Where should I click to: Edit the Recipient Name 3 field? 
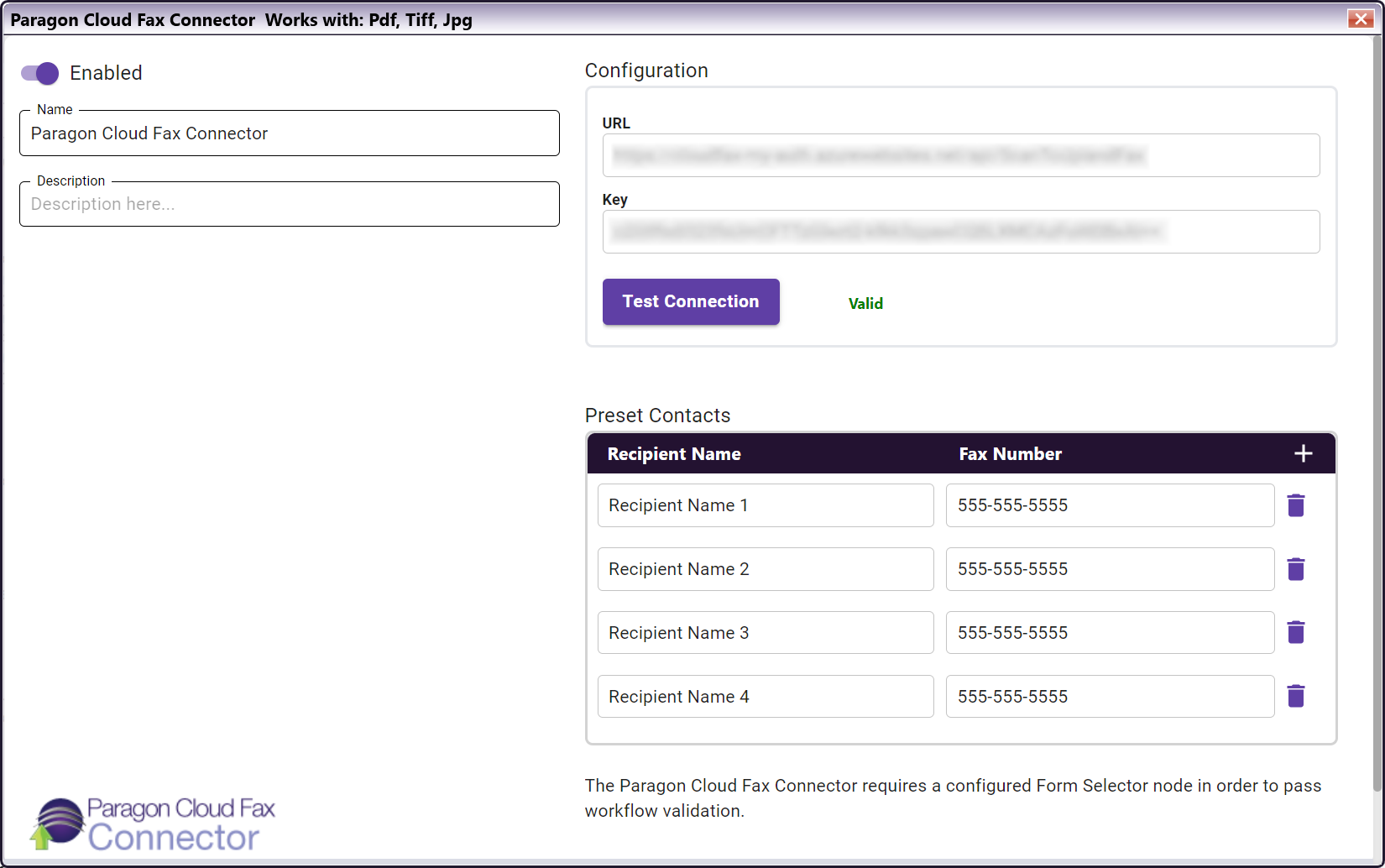click(x=766, y=633)
